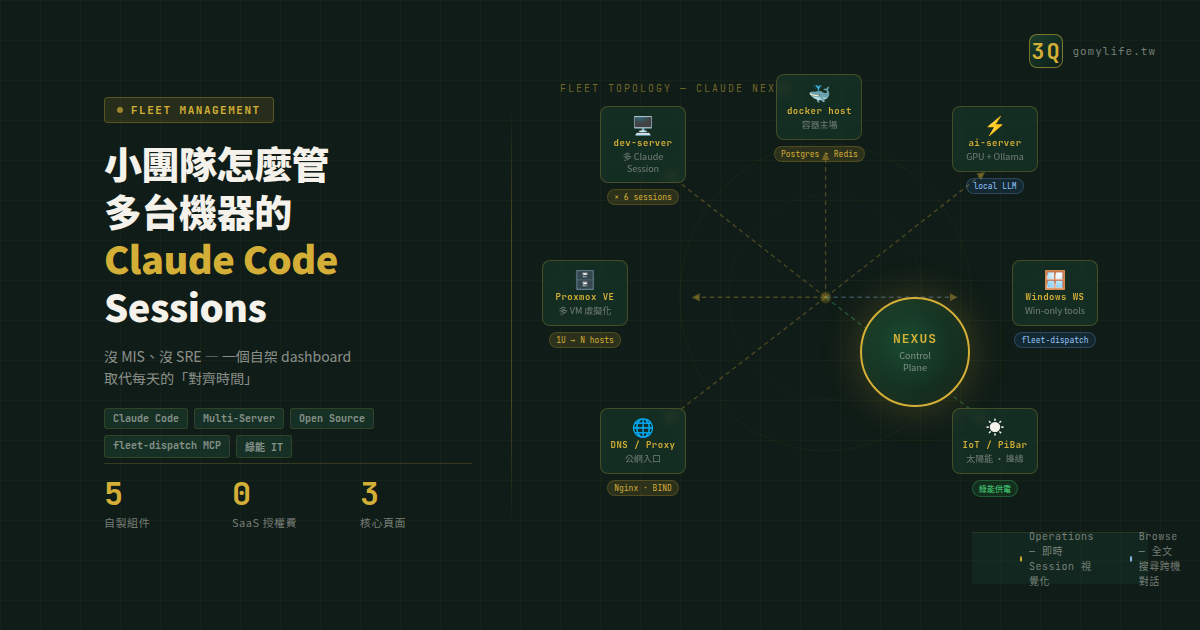Click the topology center hub dot
The width and height of the screenshot is (1200, 630).
[x=825, y=297]
